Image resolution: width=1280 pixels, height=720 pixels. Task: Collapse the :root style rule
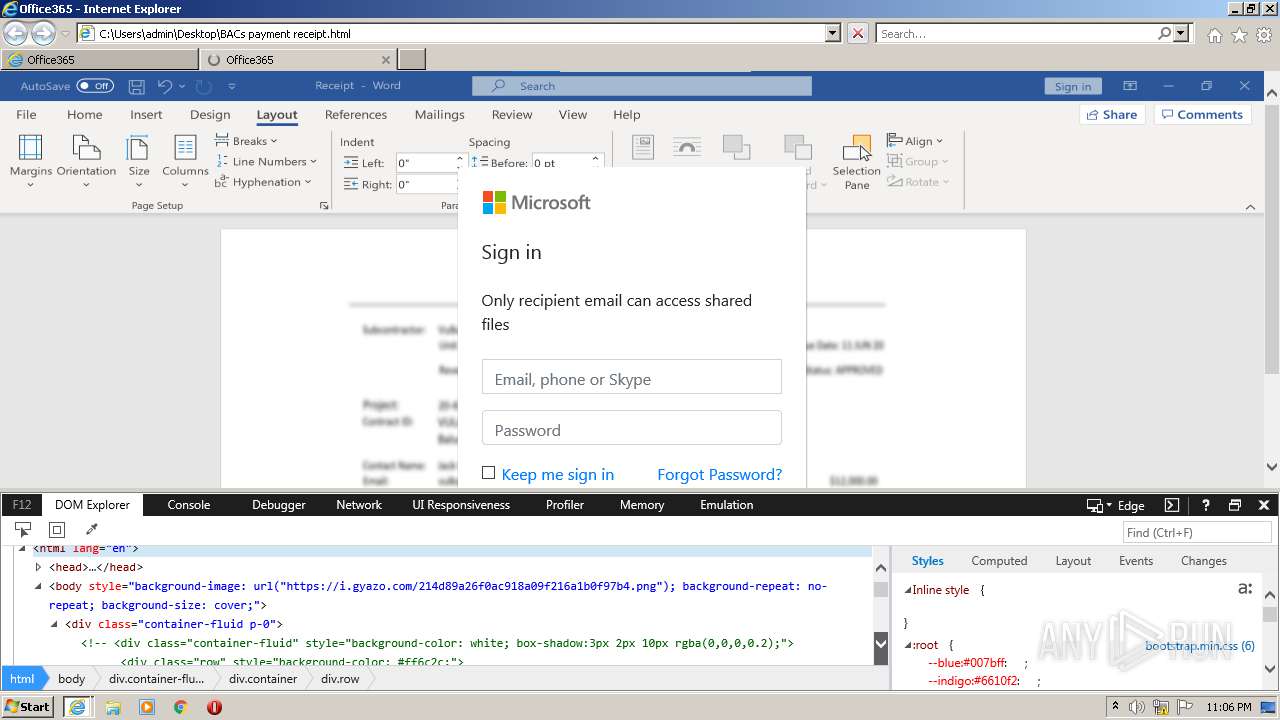908,645
